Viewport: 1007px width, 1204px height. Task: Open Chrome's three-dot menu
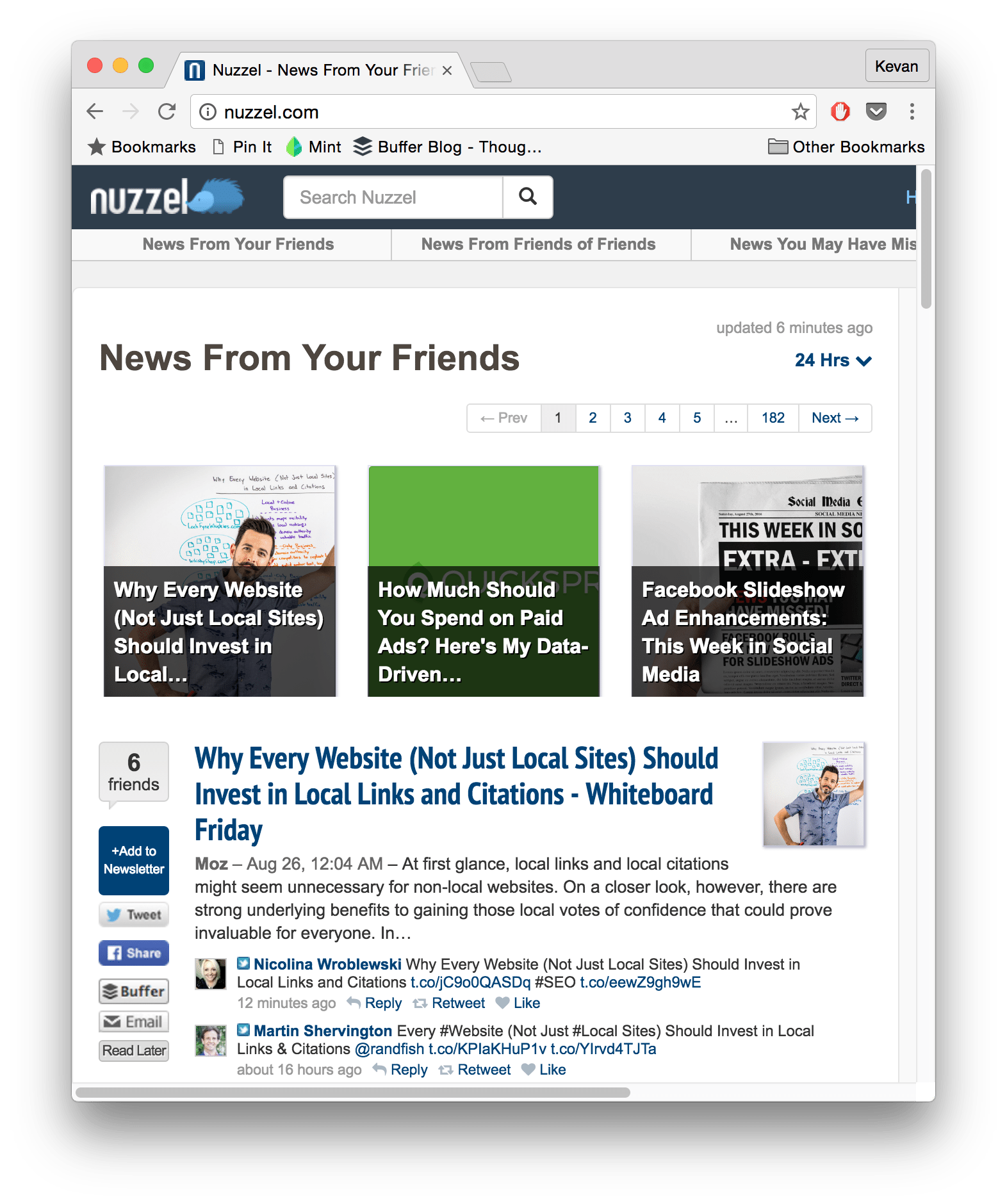pos(912,111)
